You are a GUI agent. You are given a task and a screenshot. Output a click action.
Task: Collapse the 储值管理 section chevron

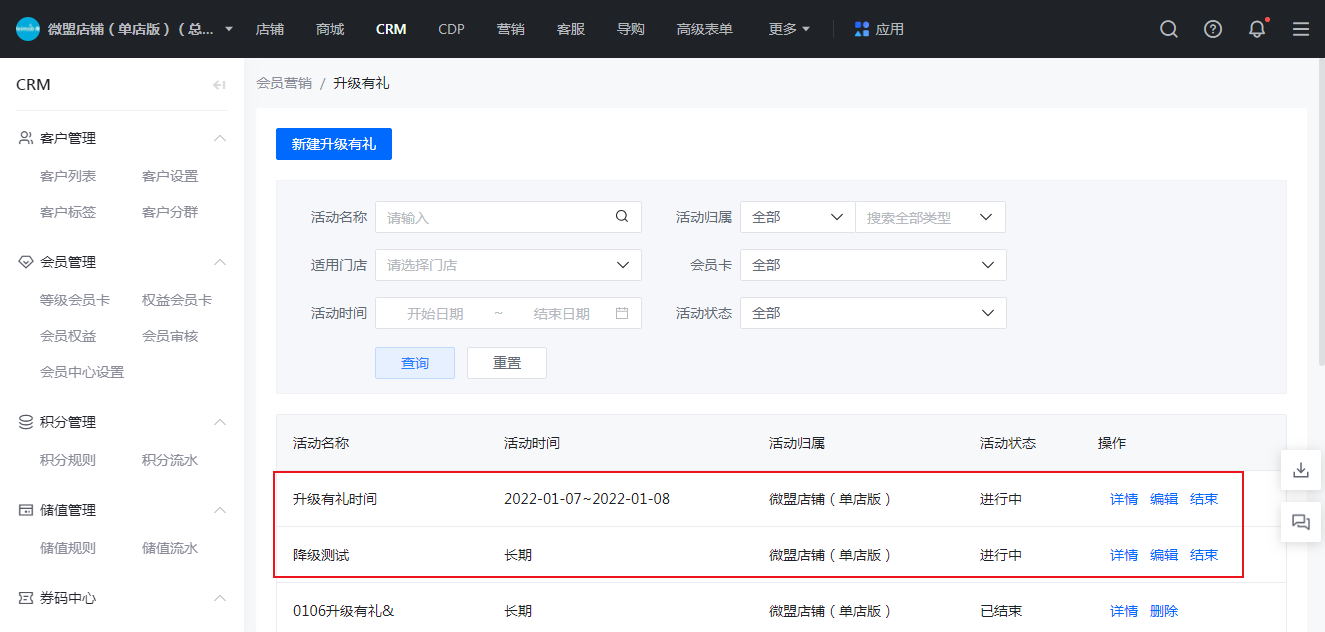click(220, 510)
